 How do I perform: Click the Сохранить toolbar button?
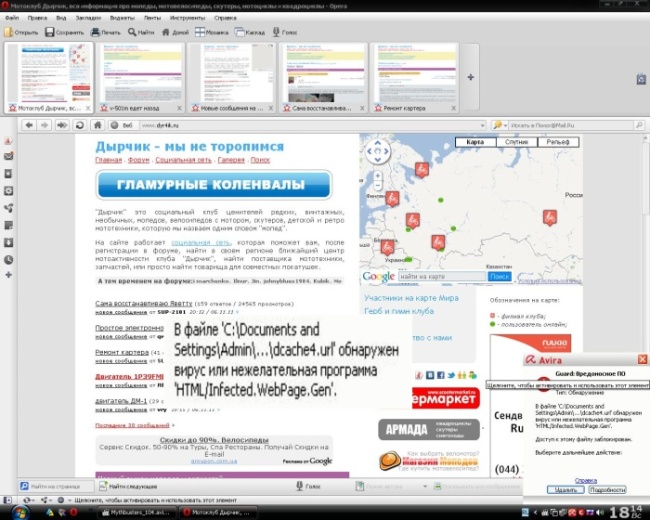(x=64, y=32)
